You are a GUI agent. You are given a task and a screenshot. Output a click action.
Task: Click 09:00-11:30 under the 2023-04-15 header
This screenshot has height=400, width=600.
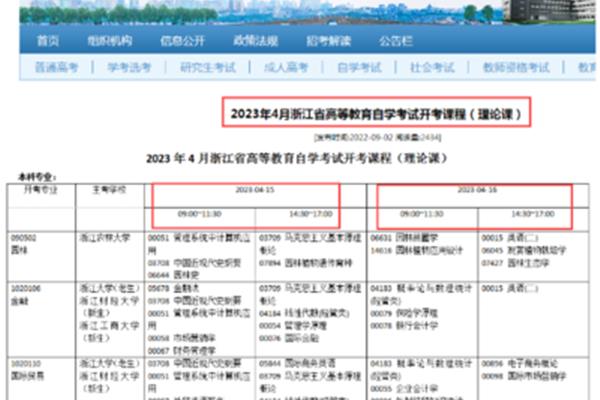tap(199, 214)
